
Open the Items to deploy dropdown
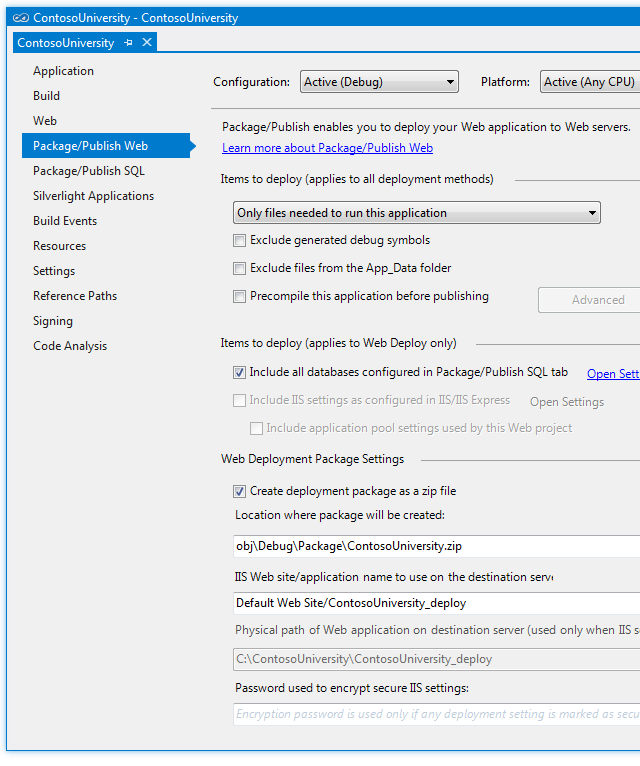coord(416,213)
